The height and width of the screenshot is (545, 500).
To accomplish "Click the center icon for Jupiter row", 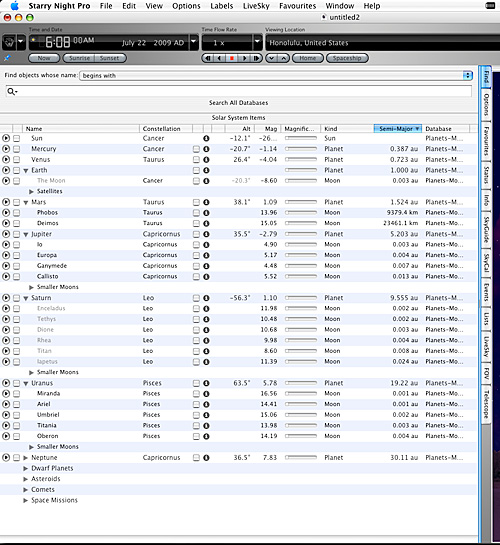I will [6, 234].
